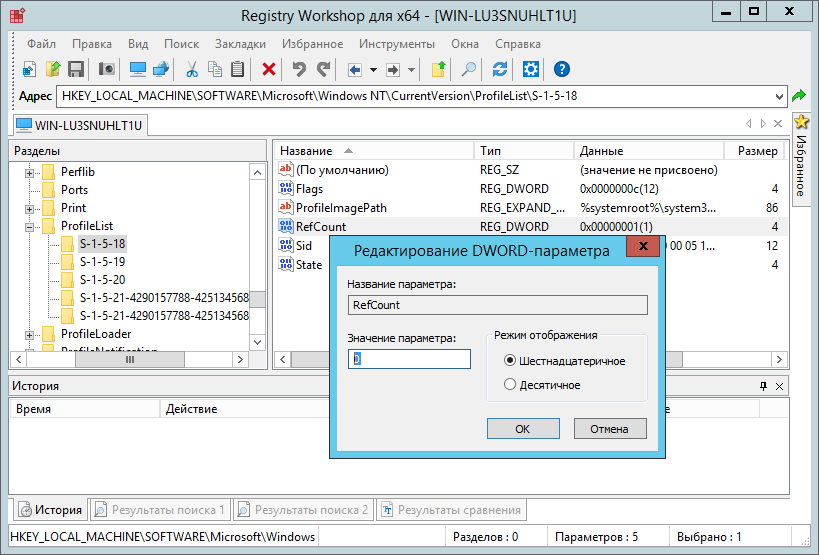Open the forward history dropdown arrow
The width and height of the screenshot is (819, 555).
411,69
